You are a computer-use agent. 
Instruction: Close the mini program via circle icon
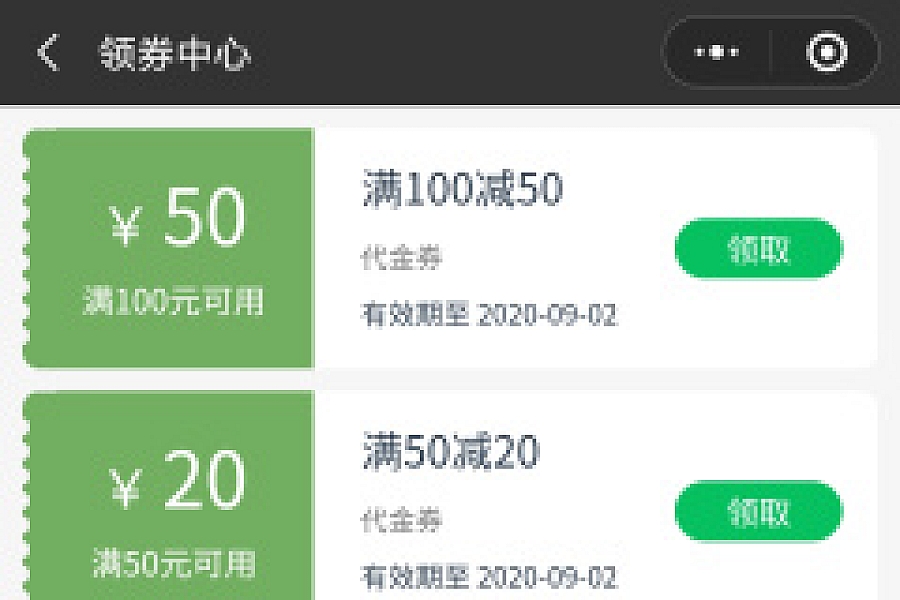[x=827, y=52]
